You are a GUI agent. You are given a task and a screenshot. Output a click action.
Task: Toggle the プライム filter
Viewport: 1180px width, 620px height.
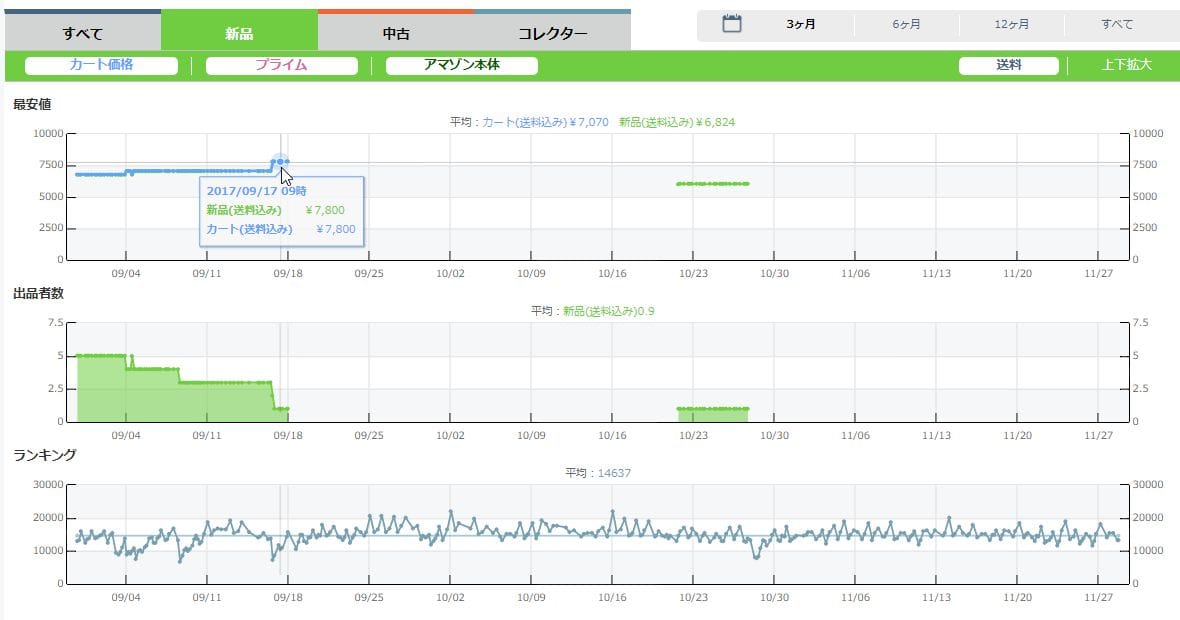click(281, 66)
